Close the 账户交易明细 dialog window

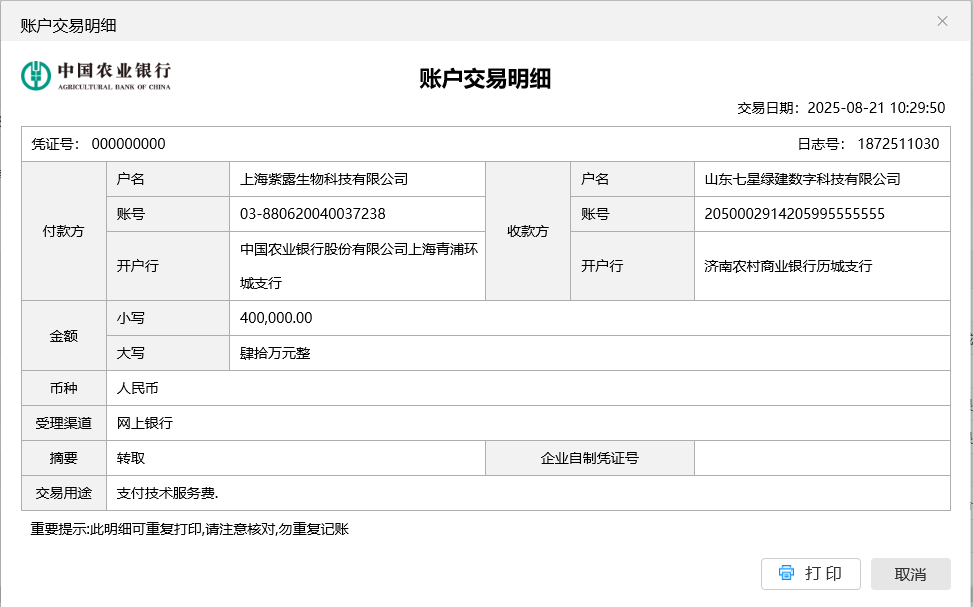(942, 21)
